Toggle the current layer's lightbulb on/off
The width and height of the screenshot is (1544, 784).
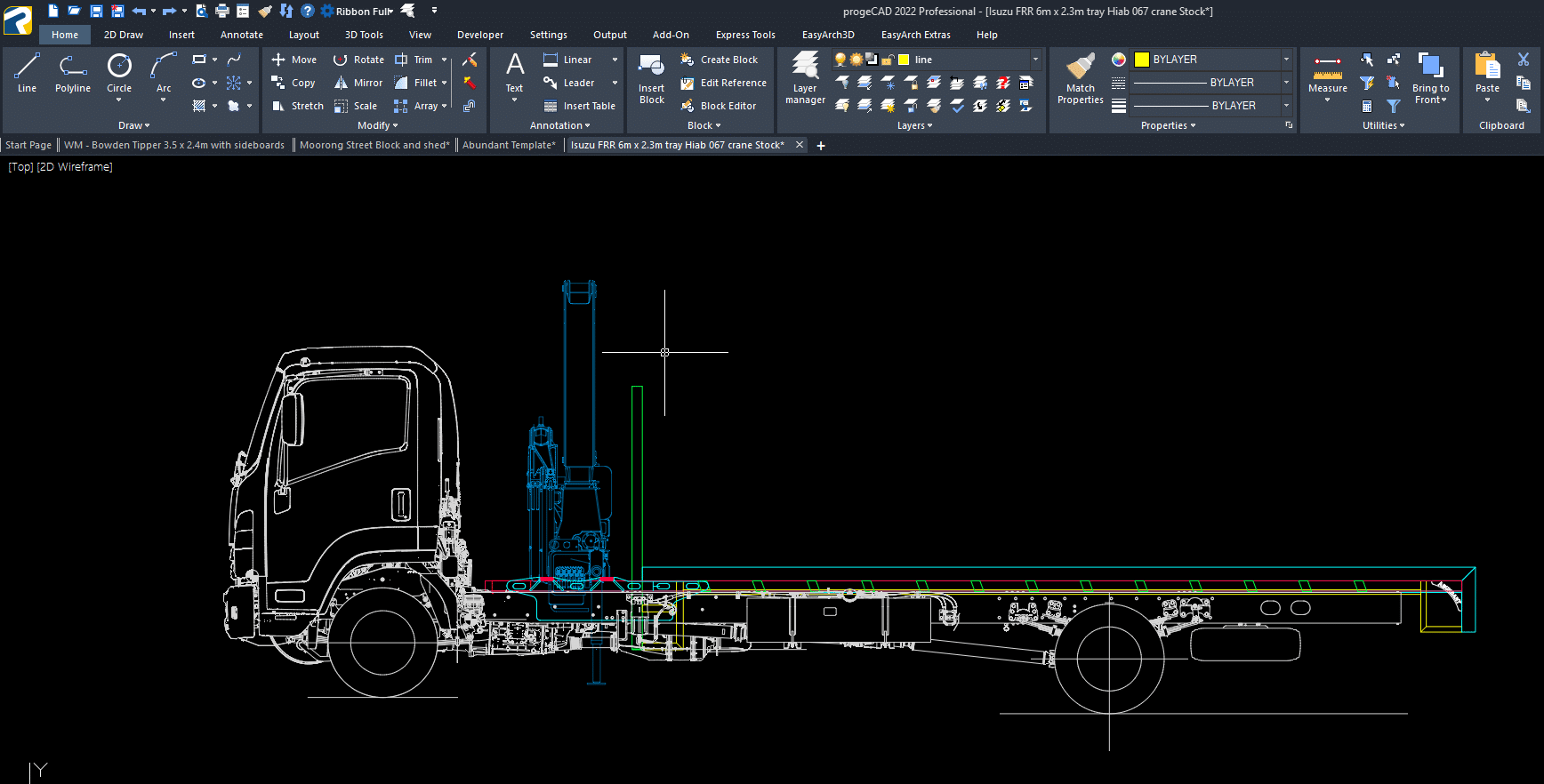840,60
